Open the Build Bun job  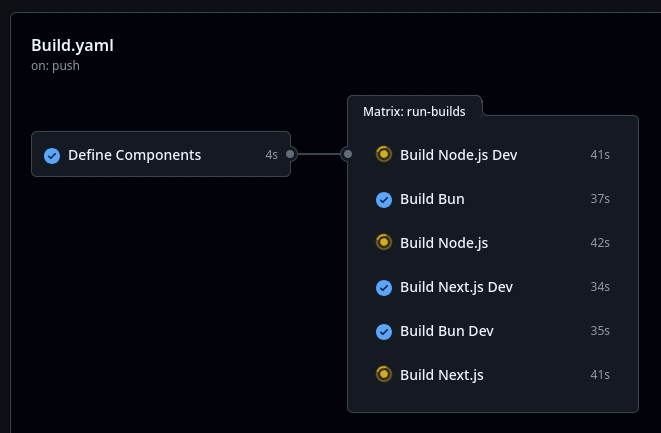492,199
